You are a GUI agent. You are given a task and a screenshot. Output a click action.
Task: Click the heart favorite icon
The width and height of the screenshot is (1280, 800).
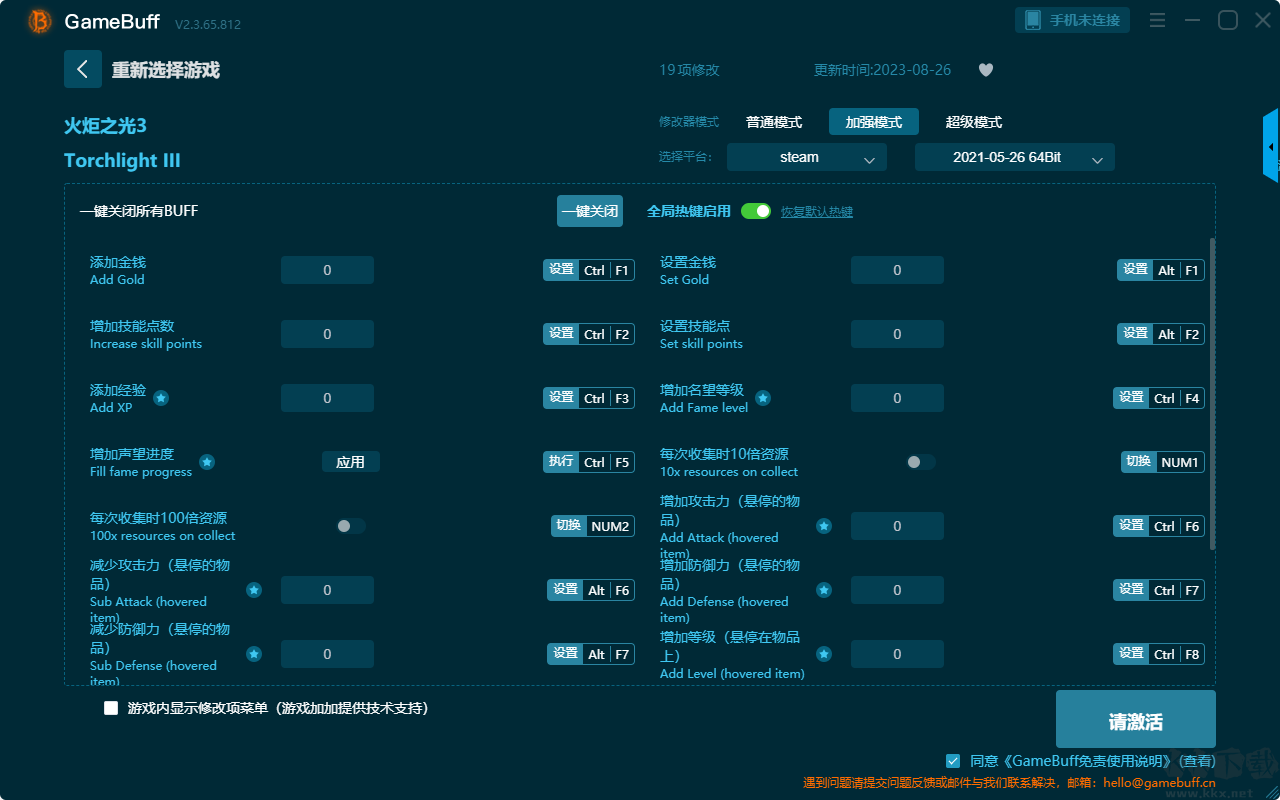tap(985, 70)
